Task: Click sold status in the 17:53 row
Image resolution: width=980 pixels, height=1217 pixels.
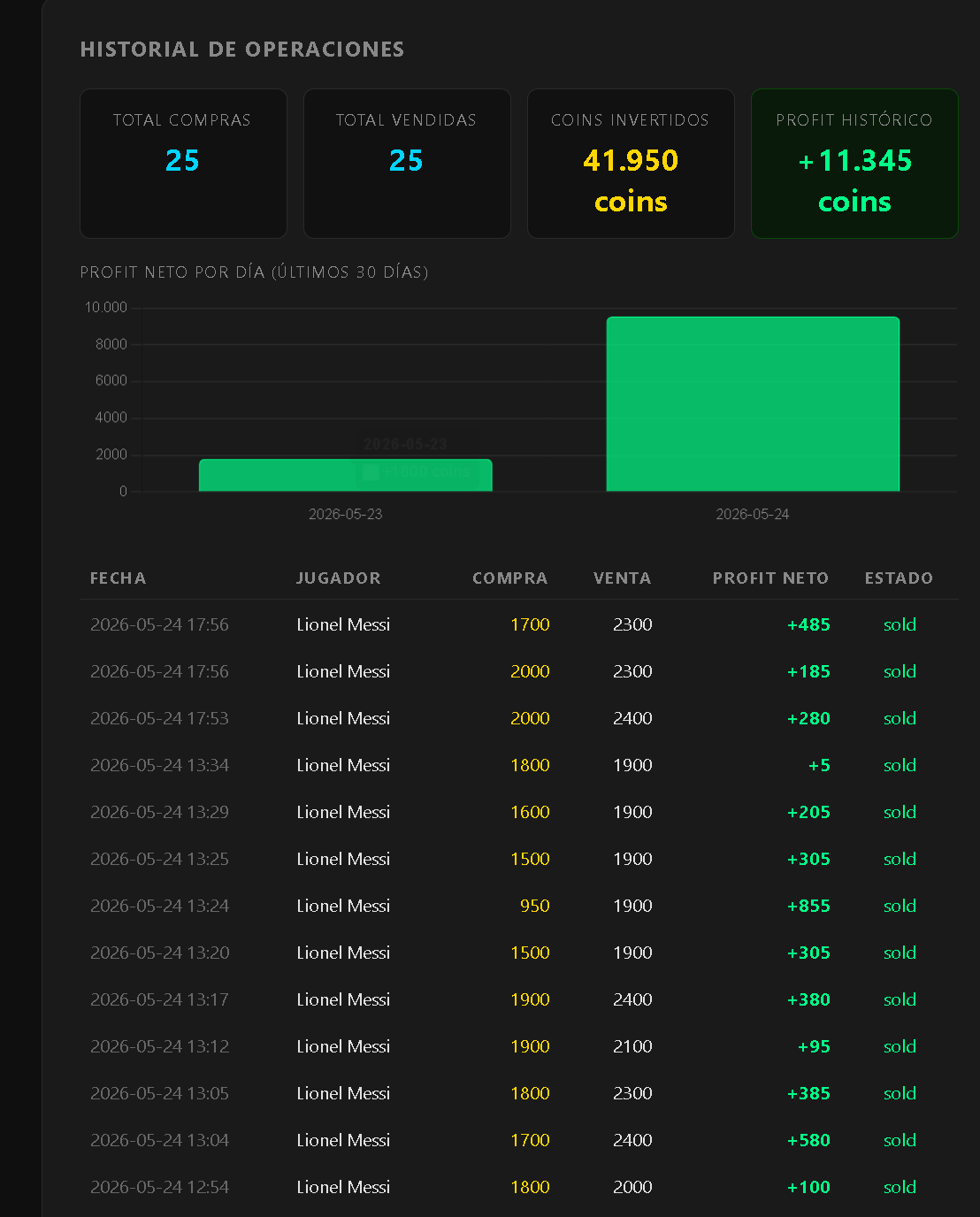Action: (x=900, y=718)
